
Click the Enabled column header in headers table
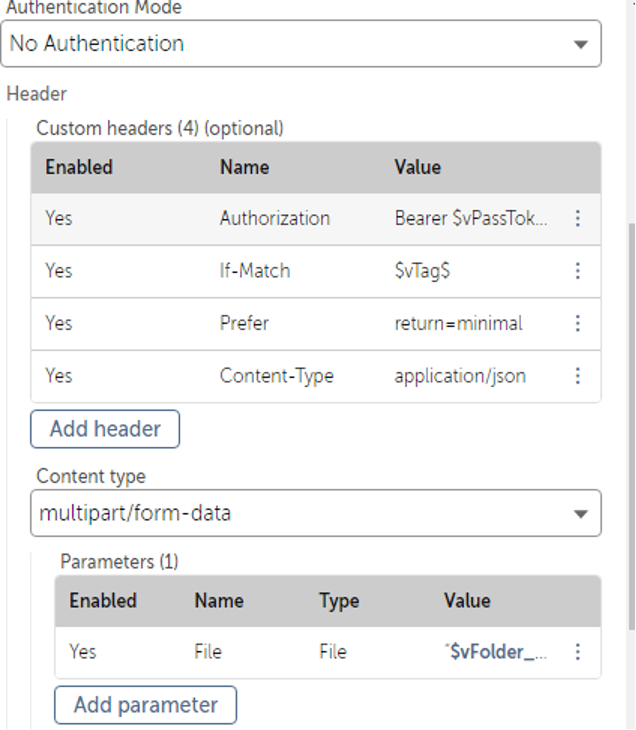point(79,168)
